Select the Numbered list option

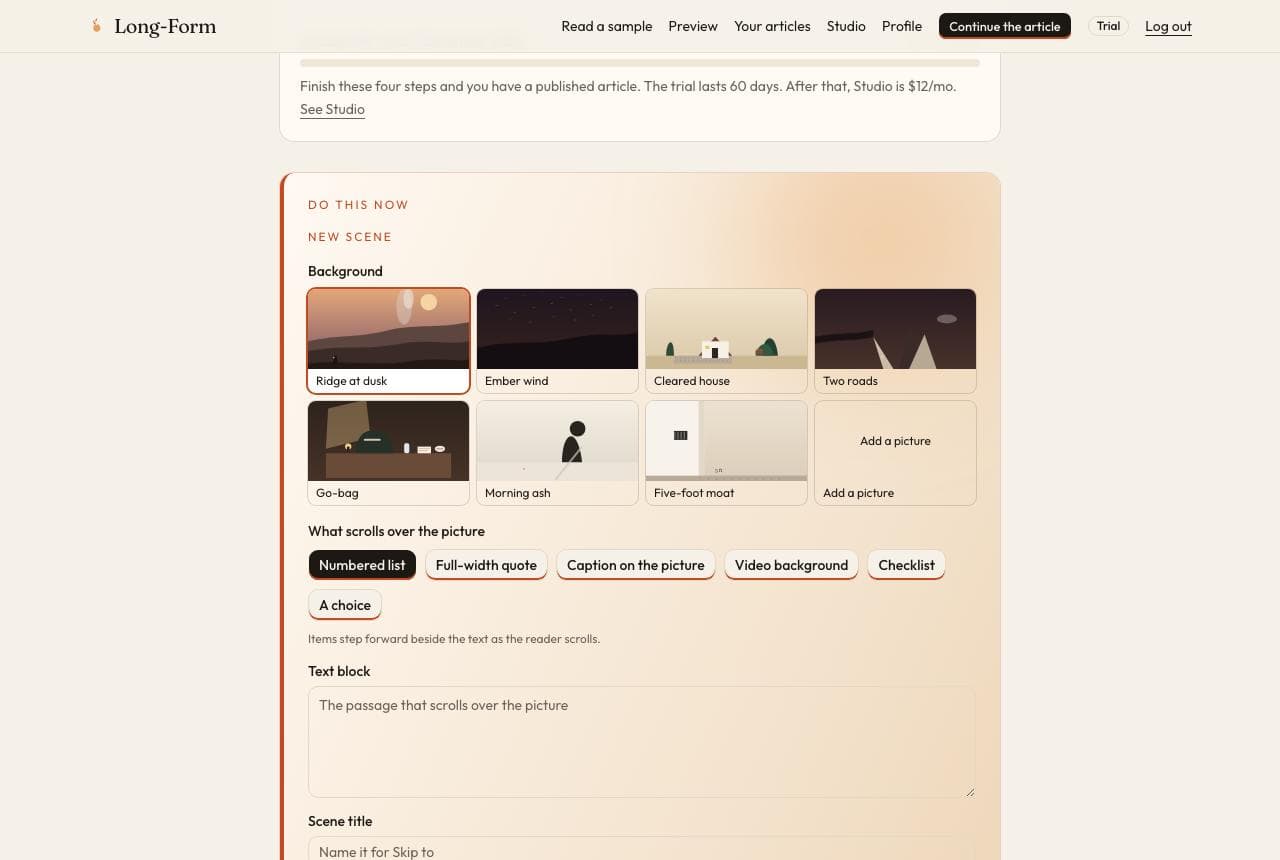[x=362, y=565]
